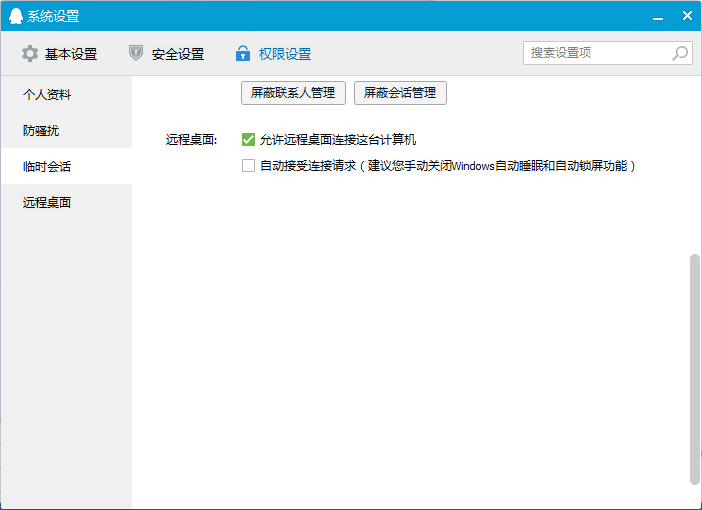This screenshot has width=702, height=510.
Task: Close the 系统设置 window
Action: (x=687, y=16)
